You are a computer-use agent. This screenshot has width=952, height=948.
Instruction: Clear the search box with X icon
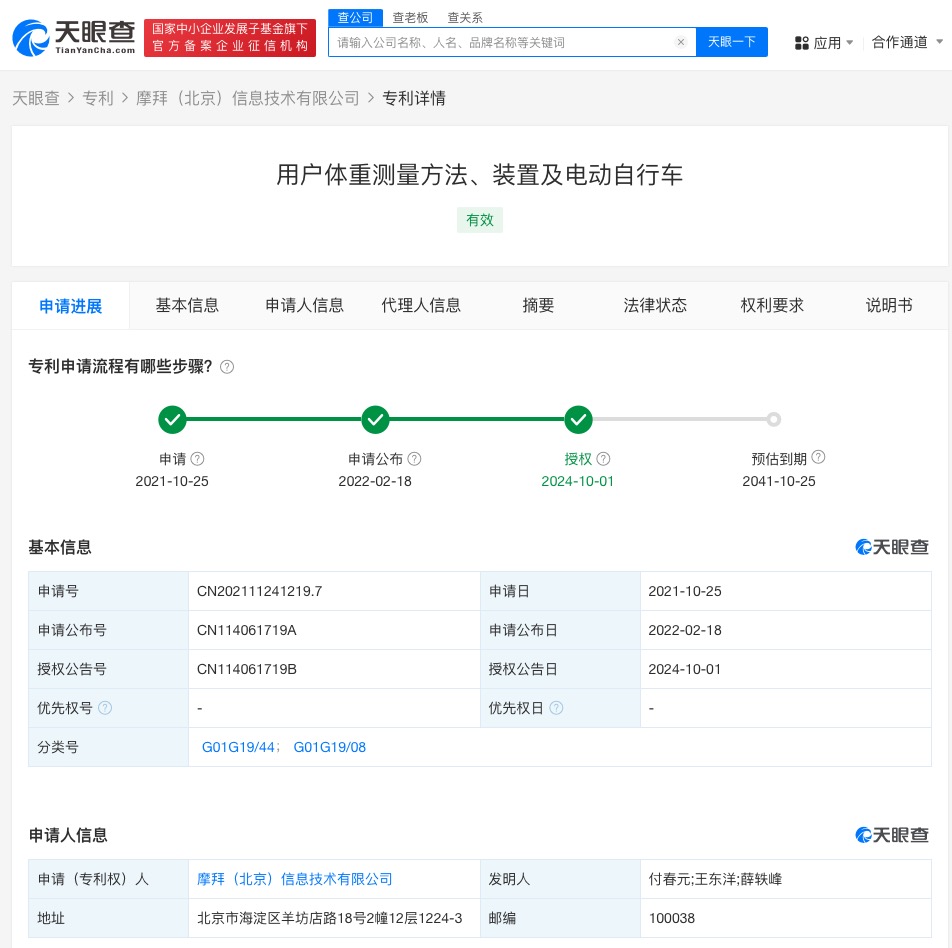click(x=681, y=42)
